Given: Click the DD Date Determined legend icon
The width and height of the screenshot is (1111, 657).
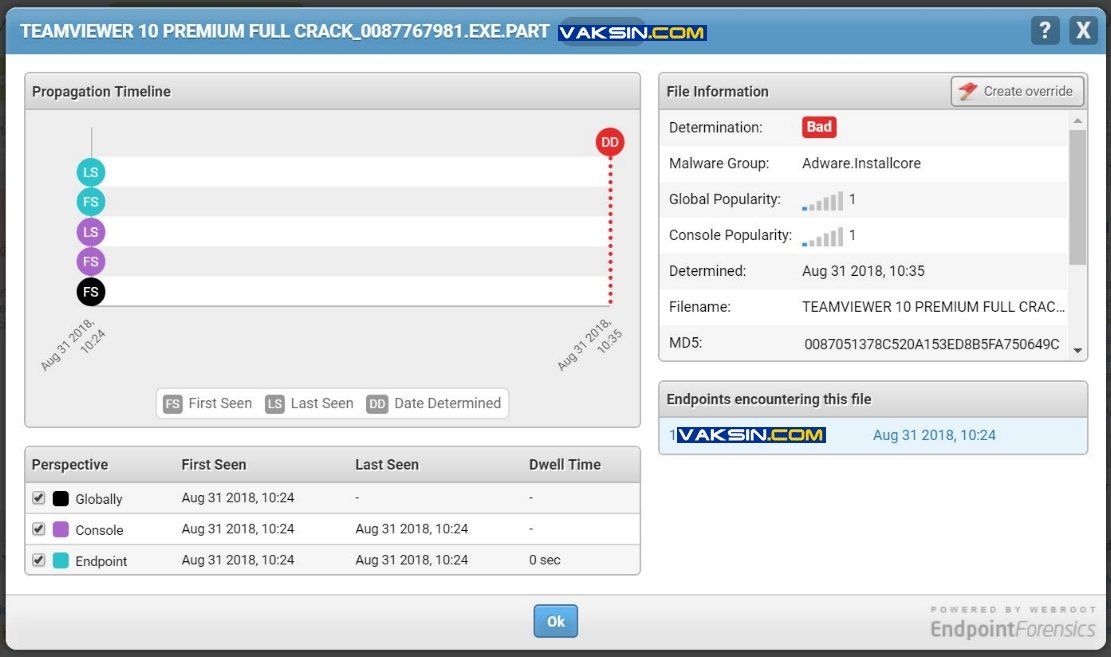Looking at the screenshot, I should point(377,404).
